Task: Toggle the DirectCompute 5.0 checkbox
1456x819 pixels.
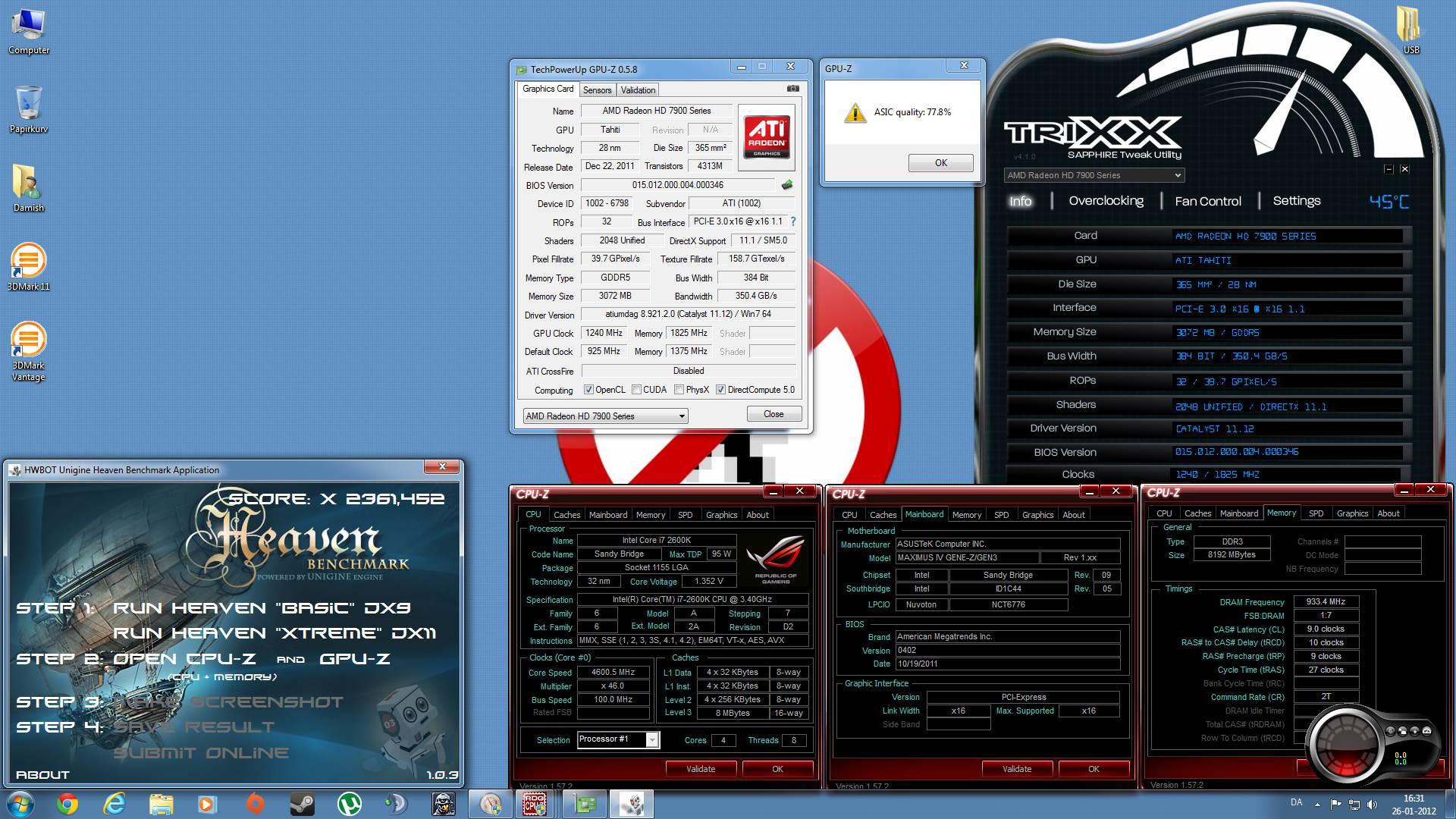Action: 720,390
